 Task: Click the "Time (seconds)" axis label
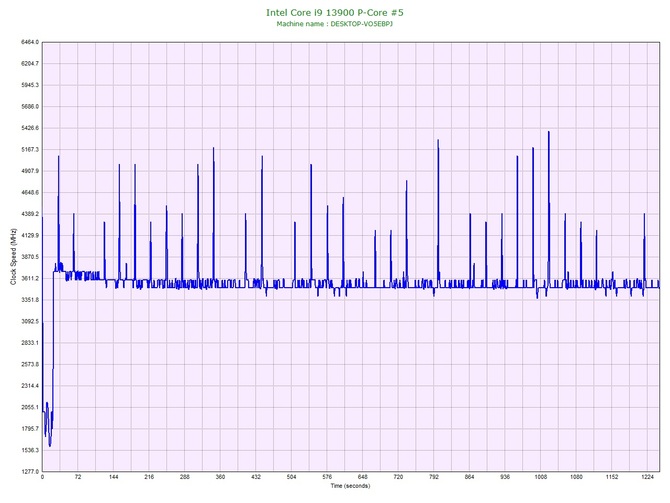pos(350,486)
